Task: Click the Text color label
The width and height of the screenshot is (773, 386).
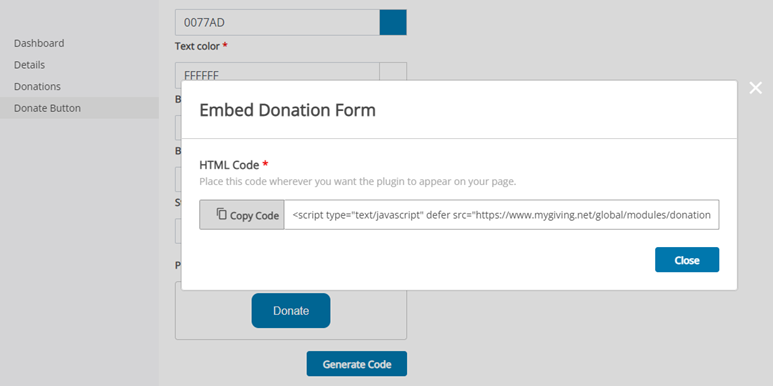Action: point(197,46)
